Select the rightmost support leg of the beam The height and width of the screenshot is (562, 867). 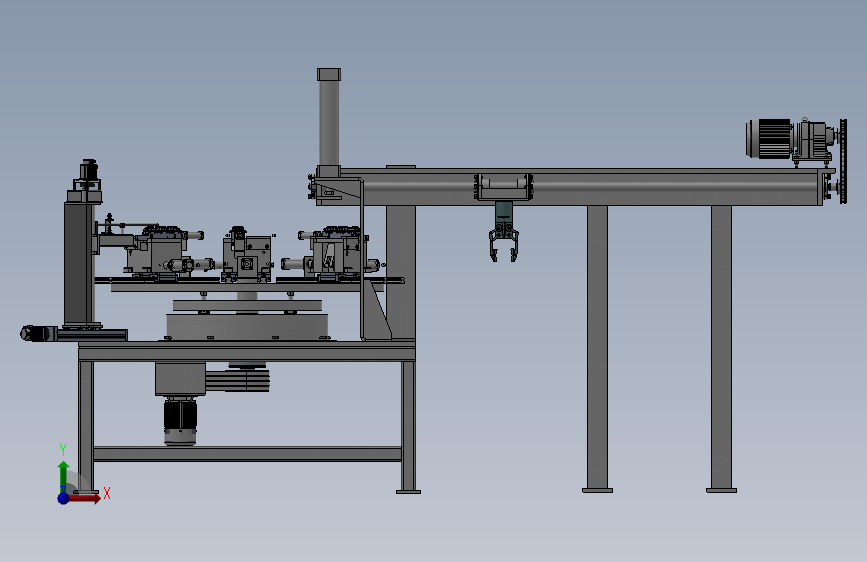coord(722,348)
